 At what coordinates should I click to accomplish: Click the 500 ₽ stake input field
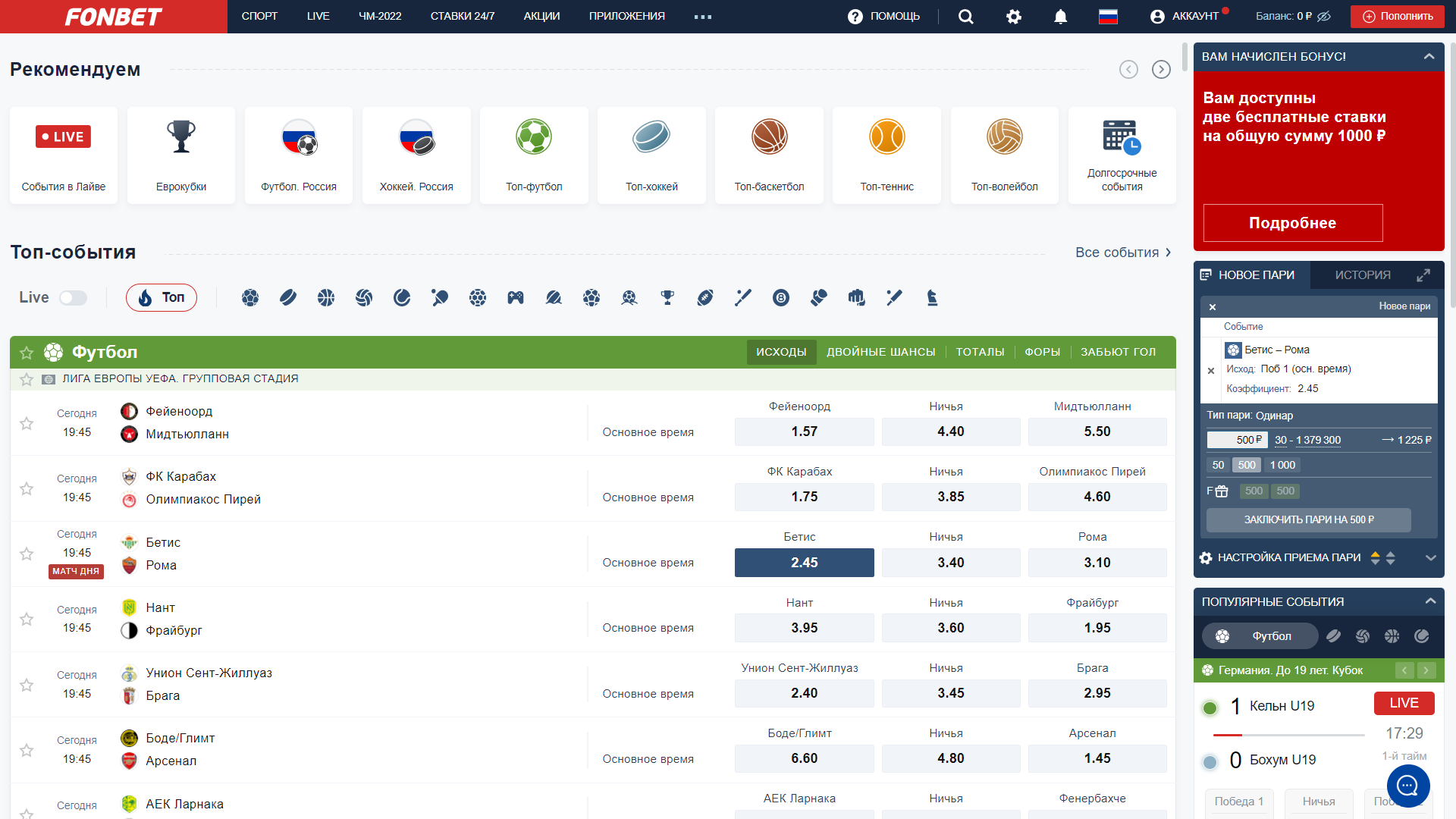1237,440
